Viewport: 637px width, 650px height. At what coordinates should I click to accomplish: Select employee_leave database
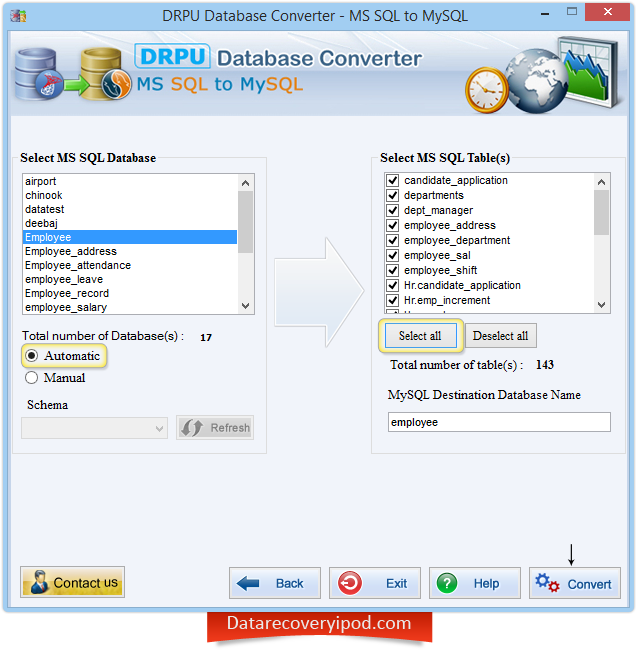pos(130,279)
